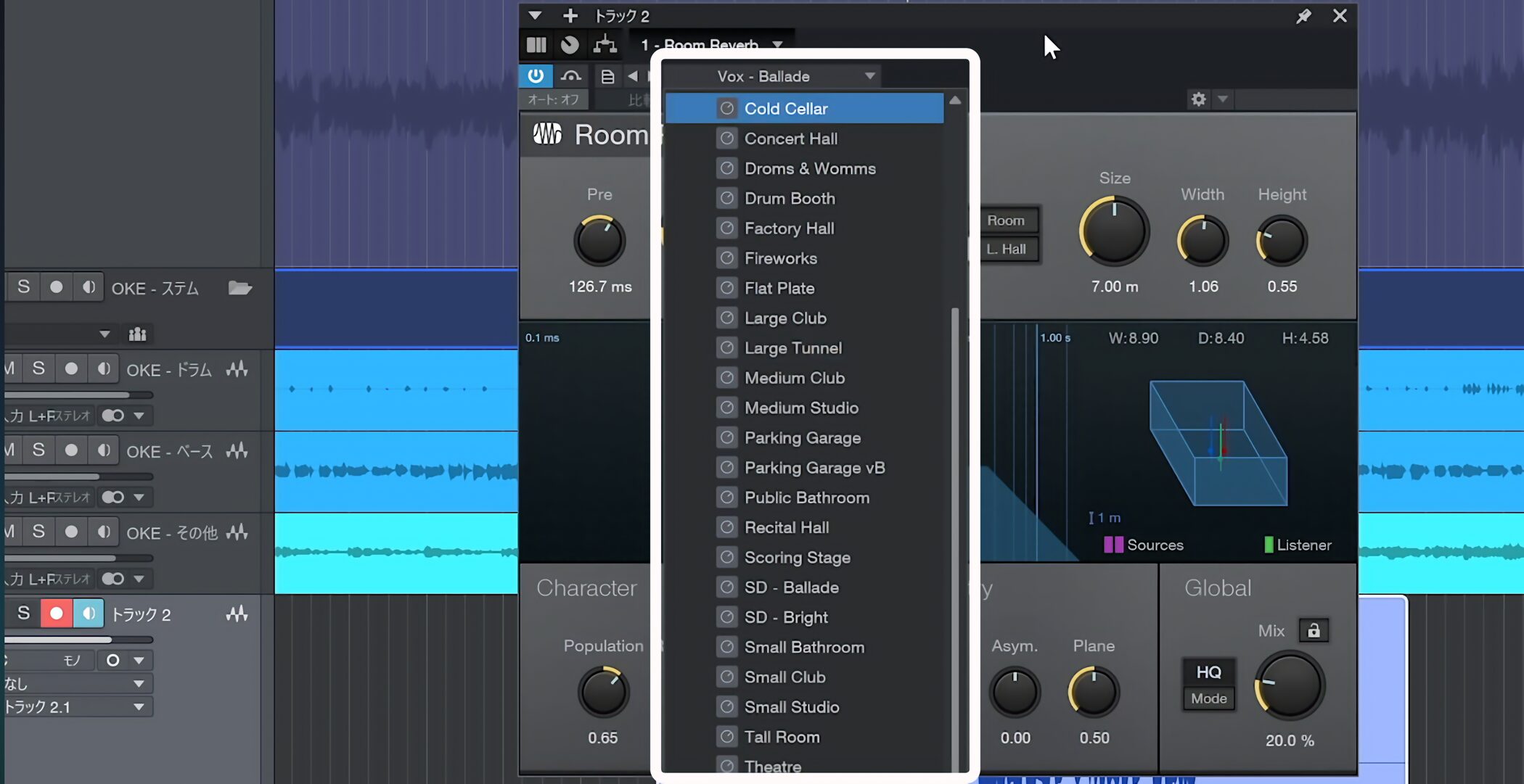The height and width of the screenshot is (784, 1524).
Task: Open the OKE - ステム folder icon
Action: pyautogui.click(x=239, y=288)
